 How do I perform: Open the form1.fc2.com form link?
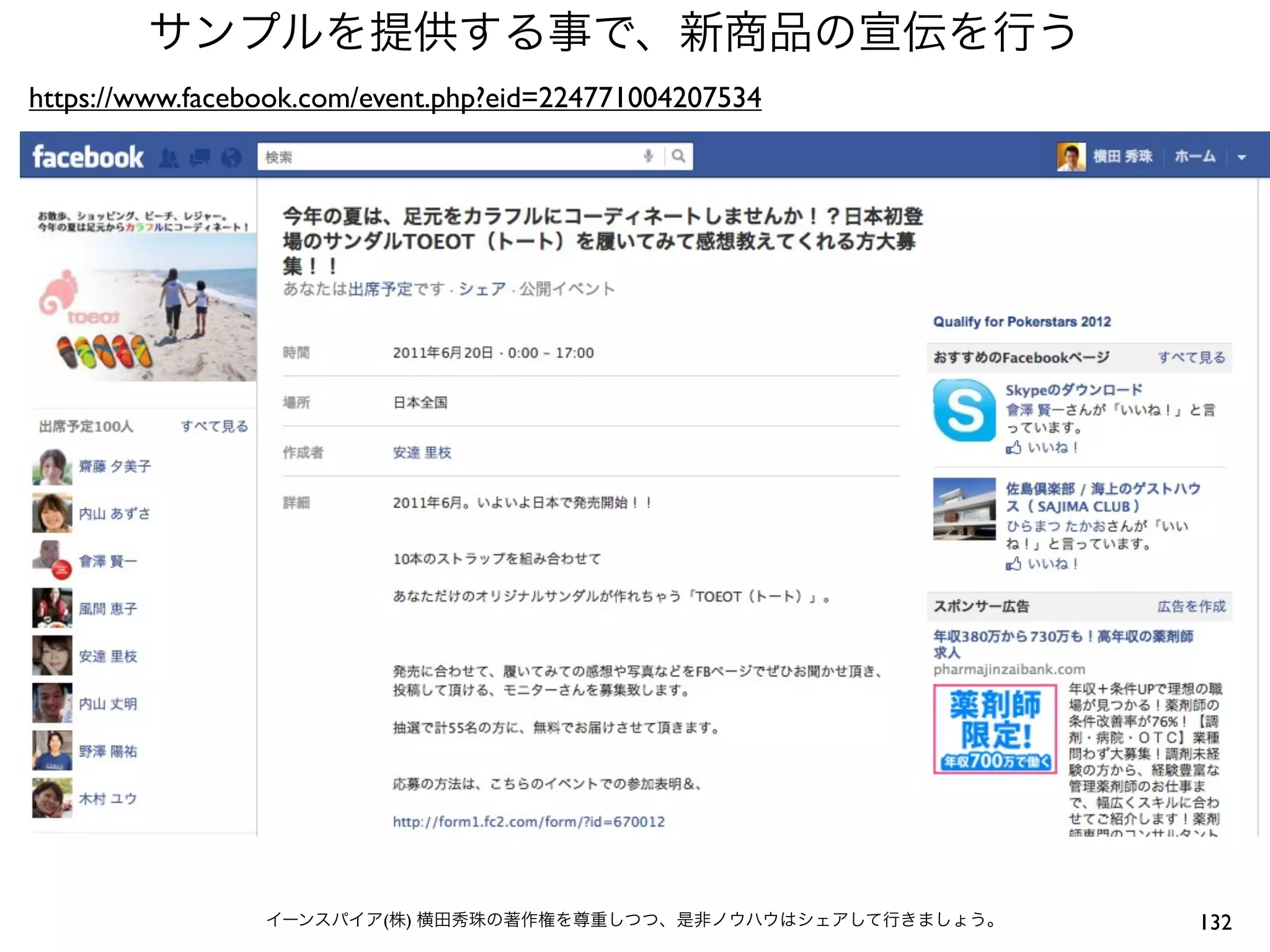click(528, 822)
